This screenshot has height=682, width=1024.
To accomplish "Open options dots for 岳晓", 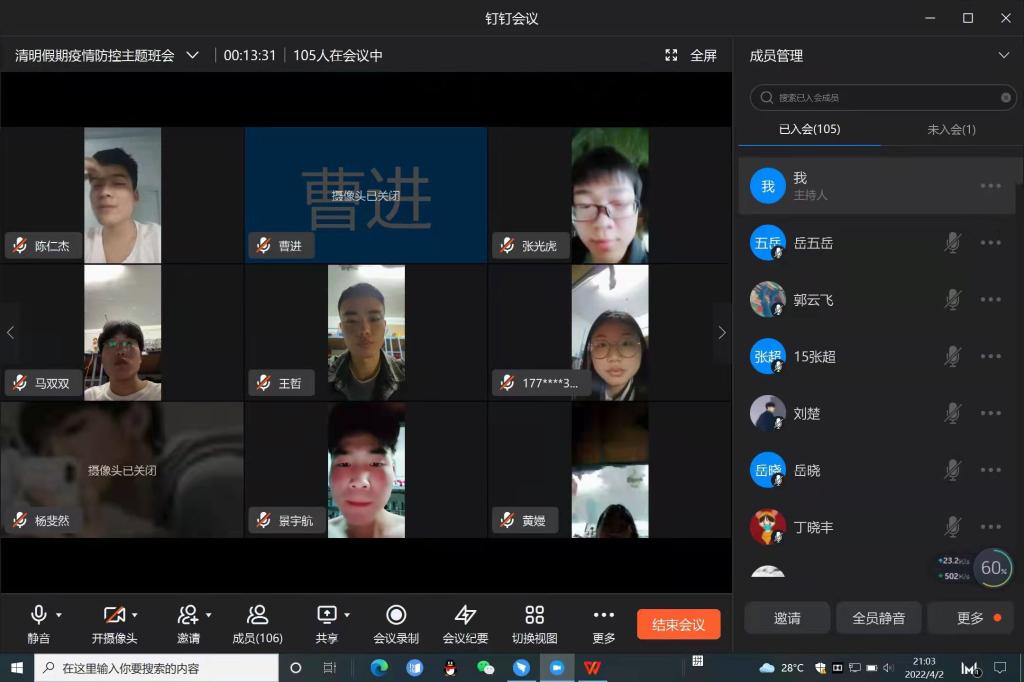I will (x=991, y=470).
